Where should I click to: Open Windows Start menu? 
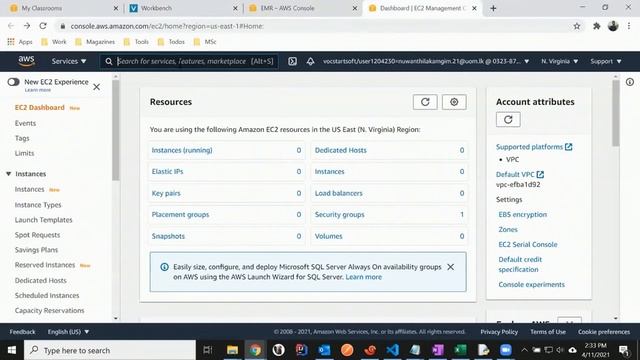point(11,350)
